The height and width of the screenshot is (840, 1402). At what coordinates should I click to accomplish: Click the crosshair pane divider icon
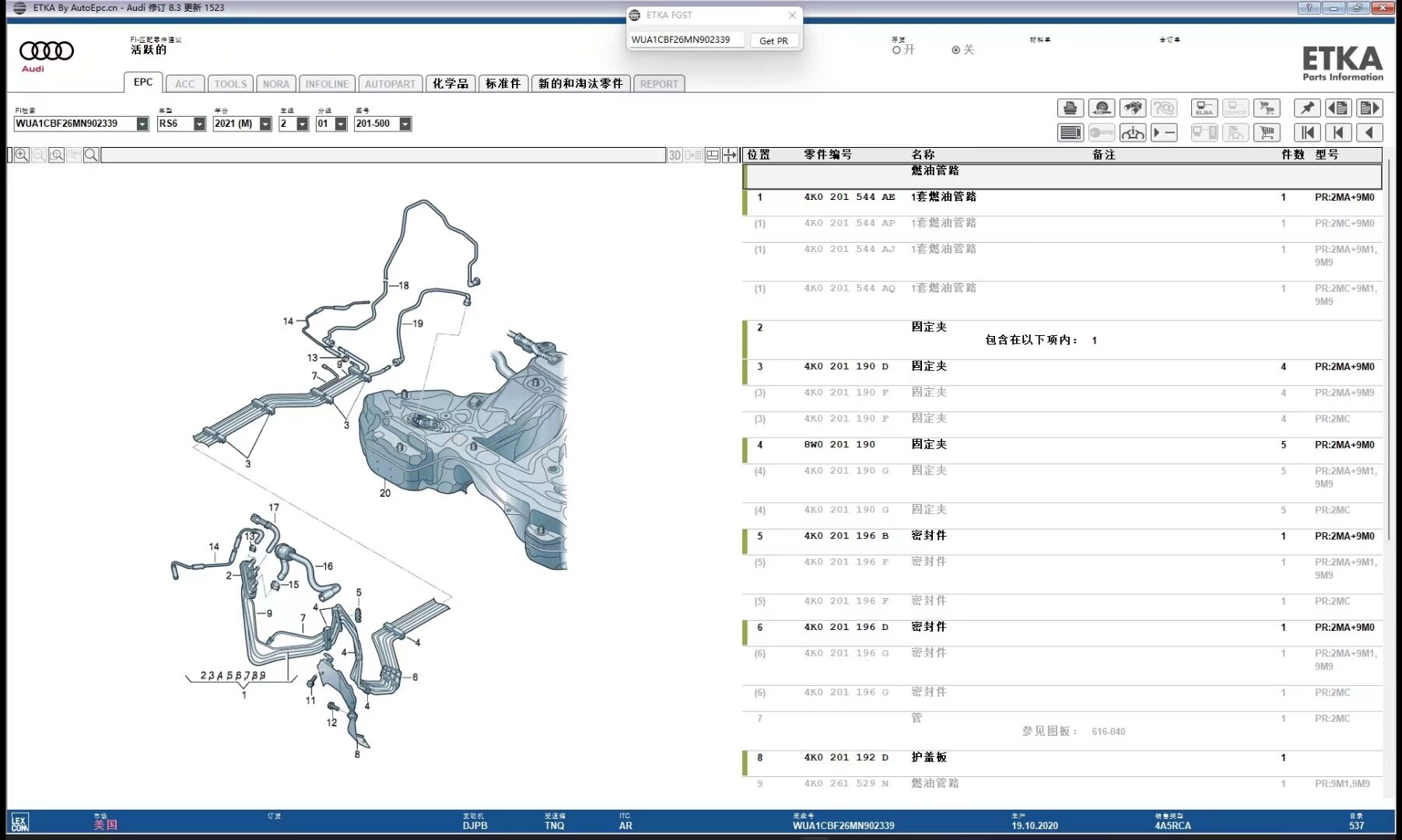point(729,155)
